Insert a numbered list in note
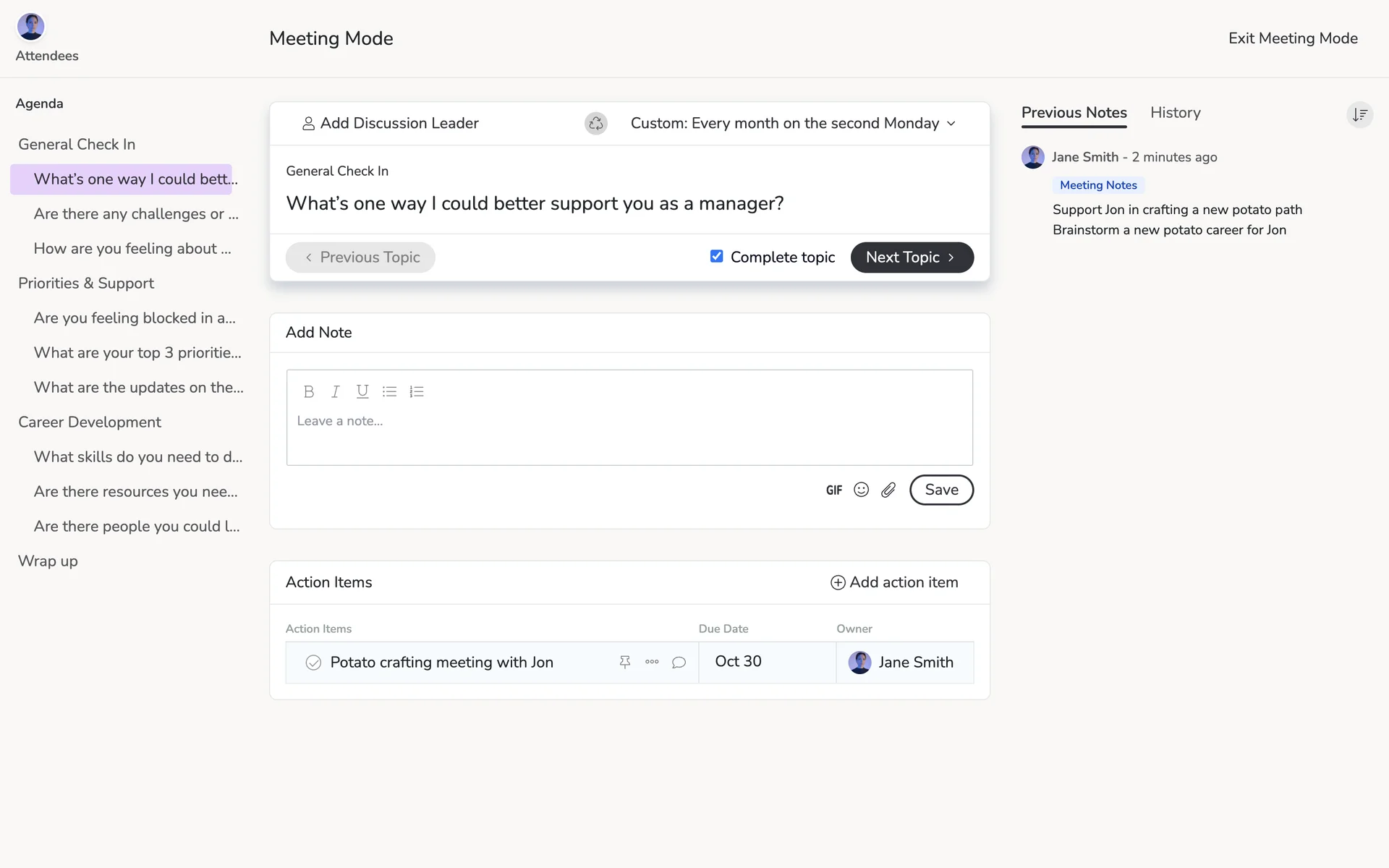This screenshot has width=1389, height=868. click(416, 391)
